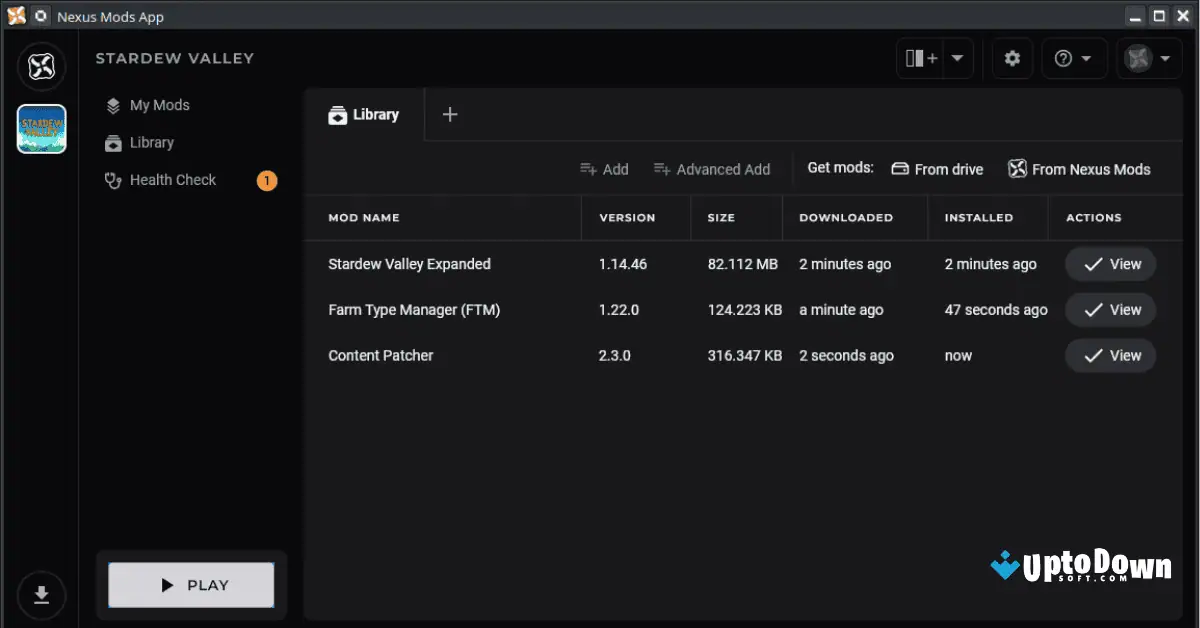Expand the help menu dropdown
The height and width of the screenshot is (628, 1200).
1087,58
